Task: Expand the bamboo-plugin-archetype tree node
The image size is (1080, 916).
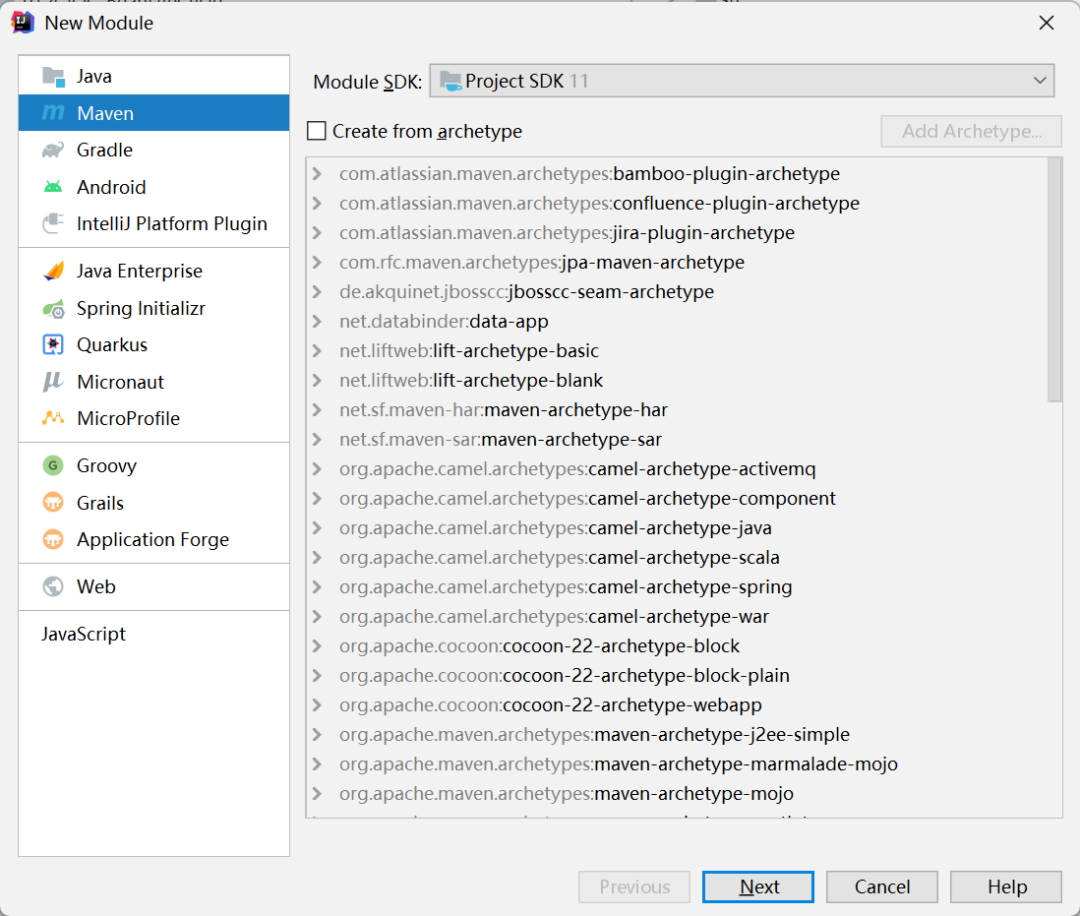Action: pos(318,174)
